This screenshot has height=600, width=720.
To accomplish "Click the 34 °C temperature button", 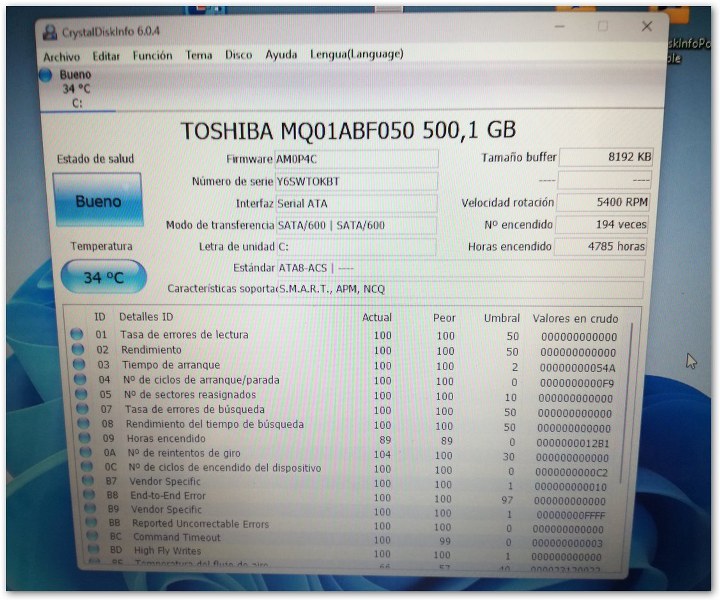I will pyautogui.click(x=104, y=277).
